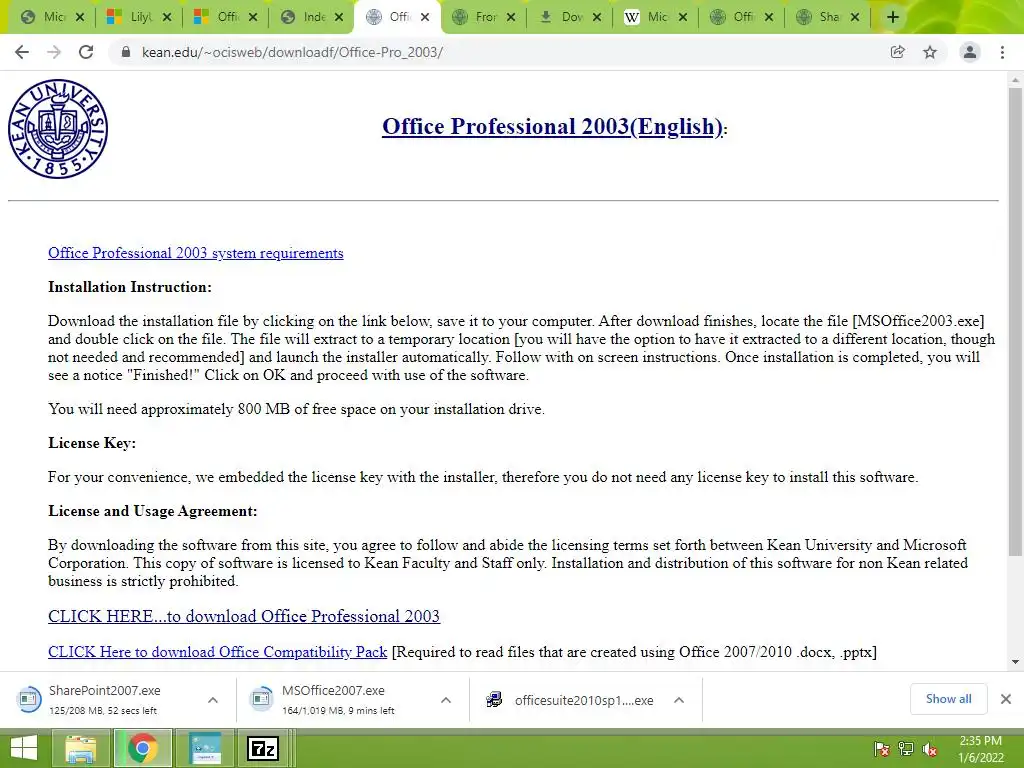1024x768 pixels.
Task: Share this page icon
Action: click(898, 52)
